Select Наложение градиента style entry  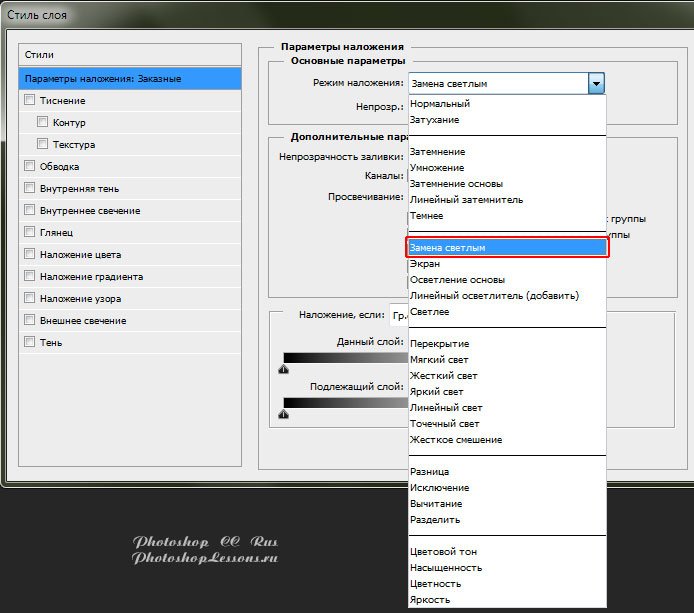tap(91, 276)
